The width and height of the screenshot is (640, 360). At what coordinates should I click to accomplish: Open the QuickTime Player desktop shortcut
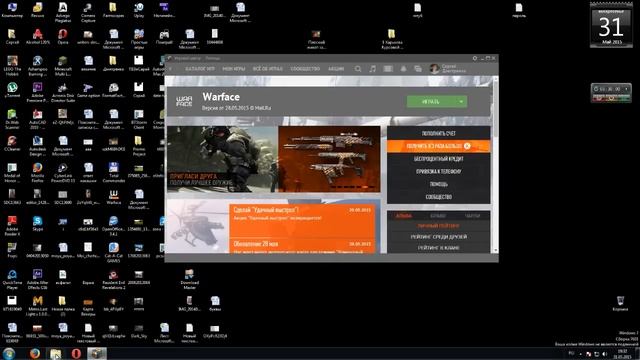(12, 279)
